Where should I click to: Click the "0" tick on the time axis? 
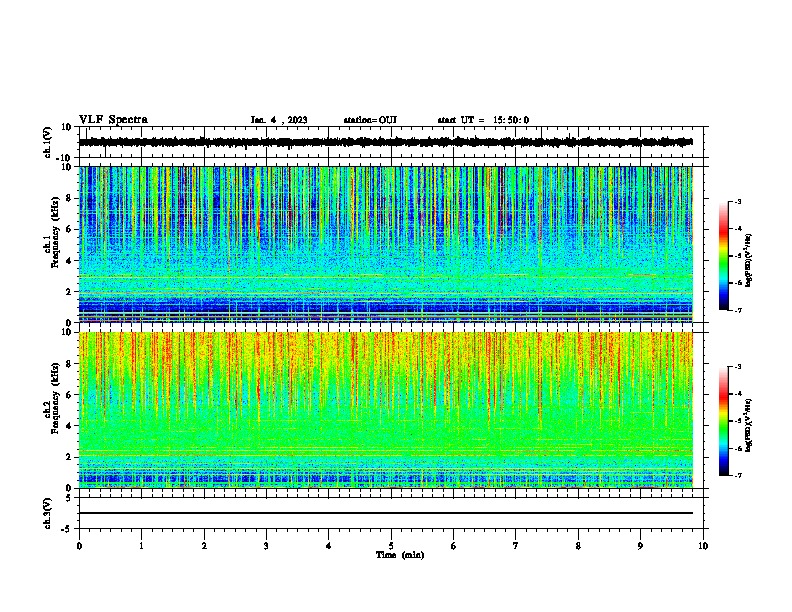coord(79,546)
